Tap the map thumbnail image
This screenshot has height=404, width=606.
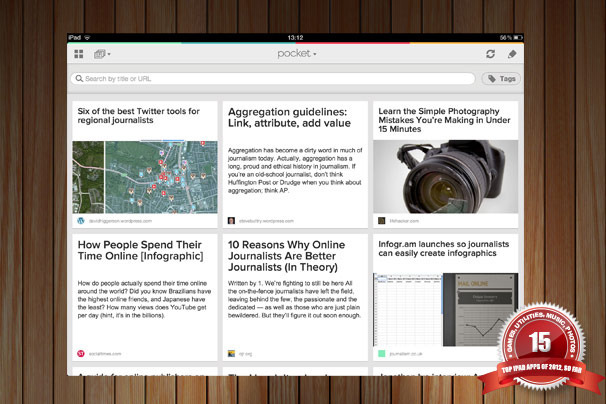point(145,177)
